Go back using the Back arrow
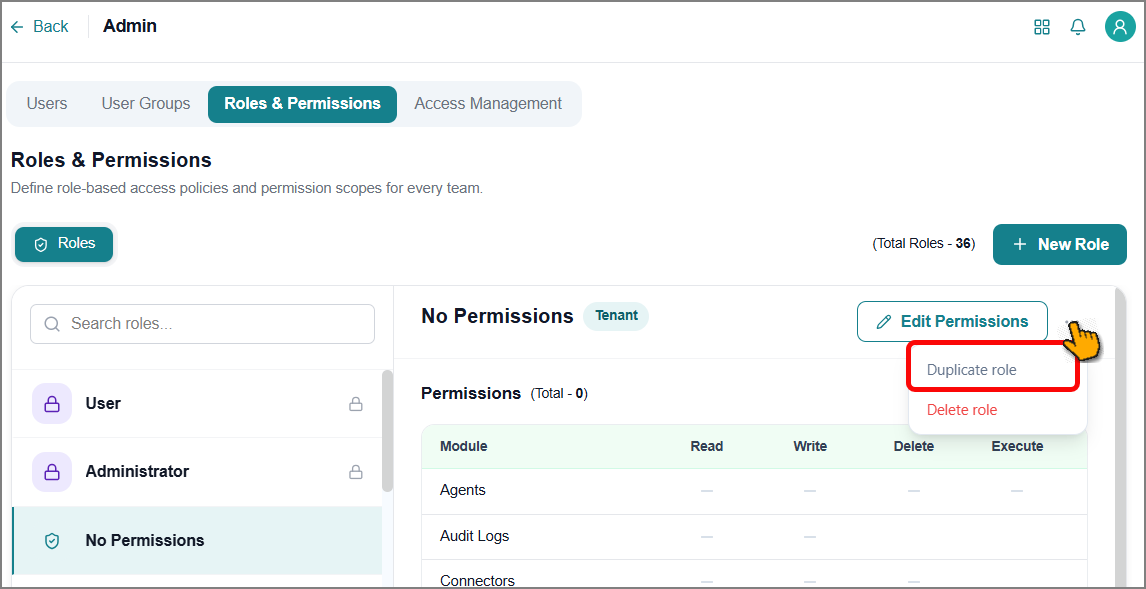 click(39, 26)
